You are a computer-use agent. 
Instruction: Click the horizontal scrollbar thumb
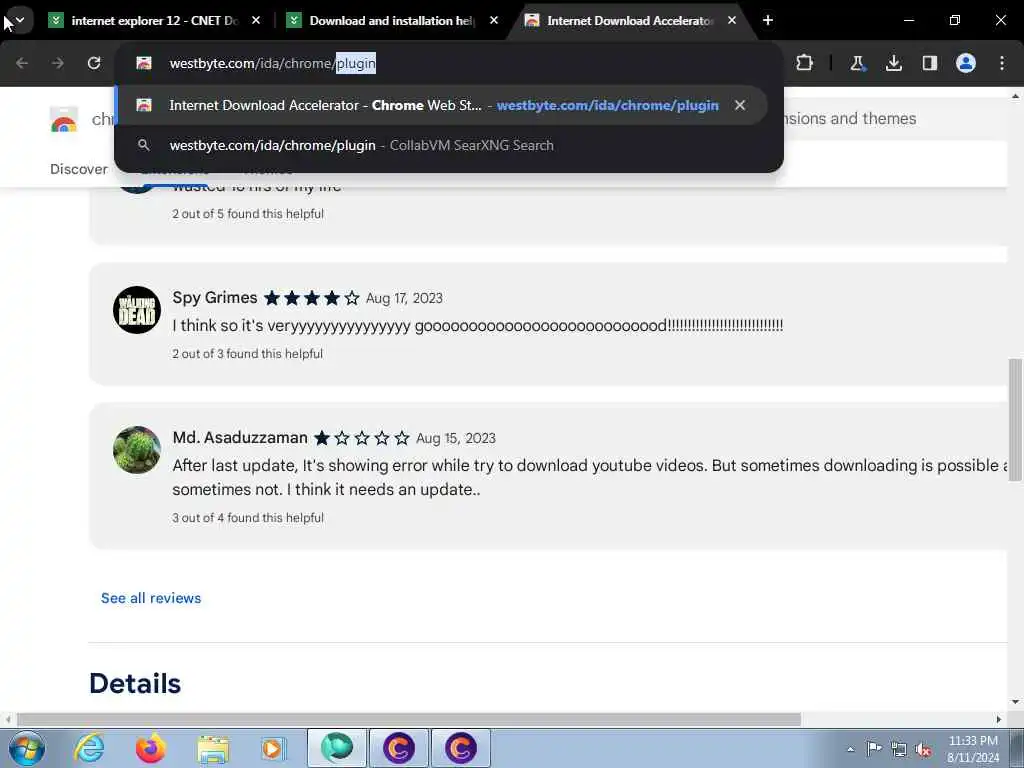pyautogui.click(x=409, y=719)
